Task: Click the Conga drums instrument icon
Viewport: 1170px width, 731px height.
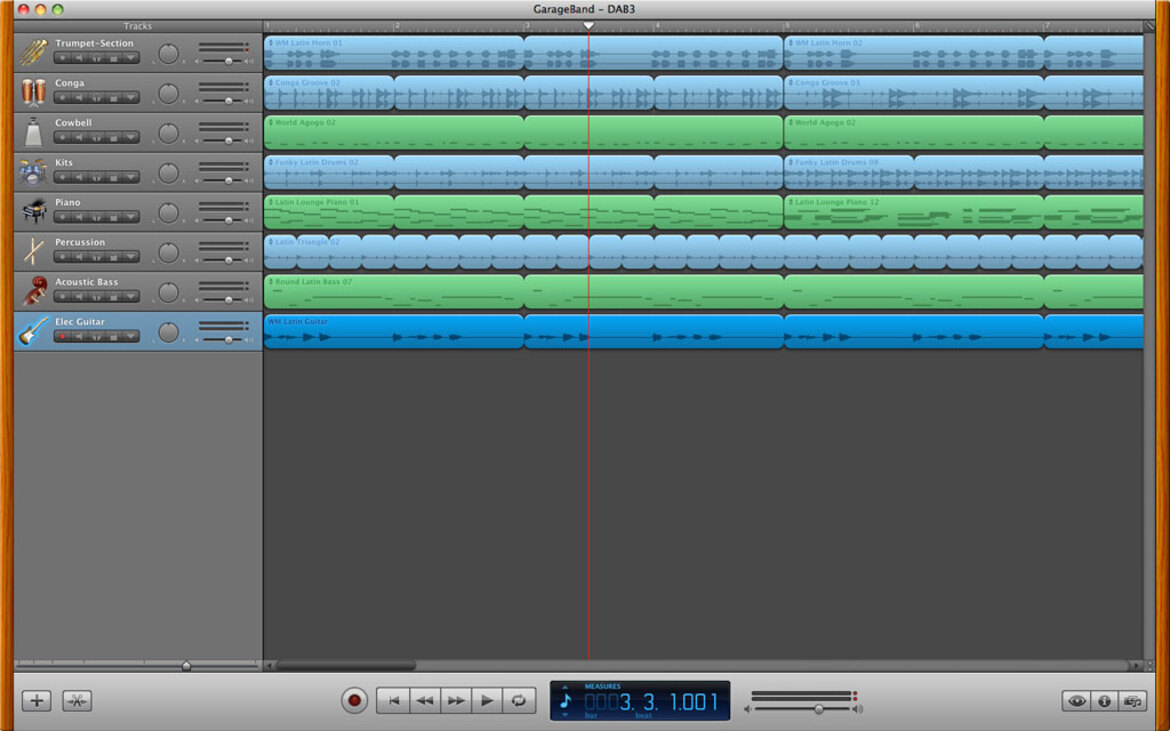Action: click(33, 92)
